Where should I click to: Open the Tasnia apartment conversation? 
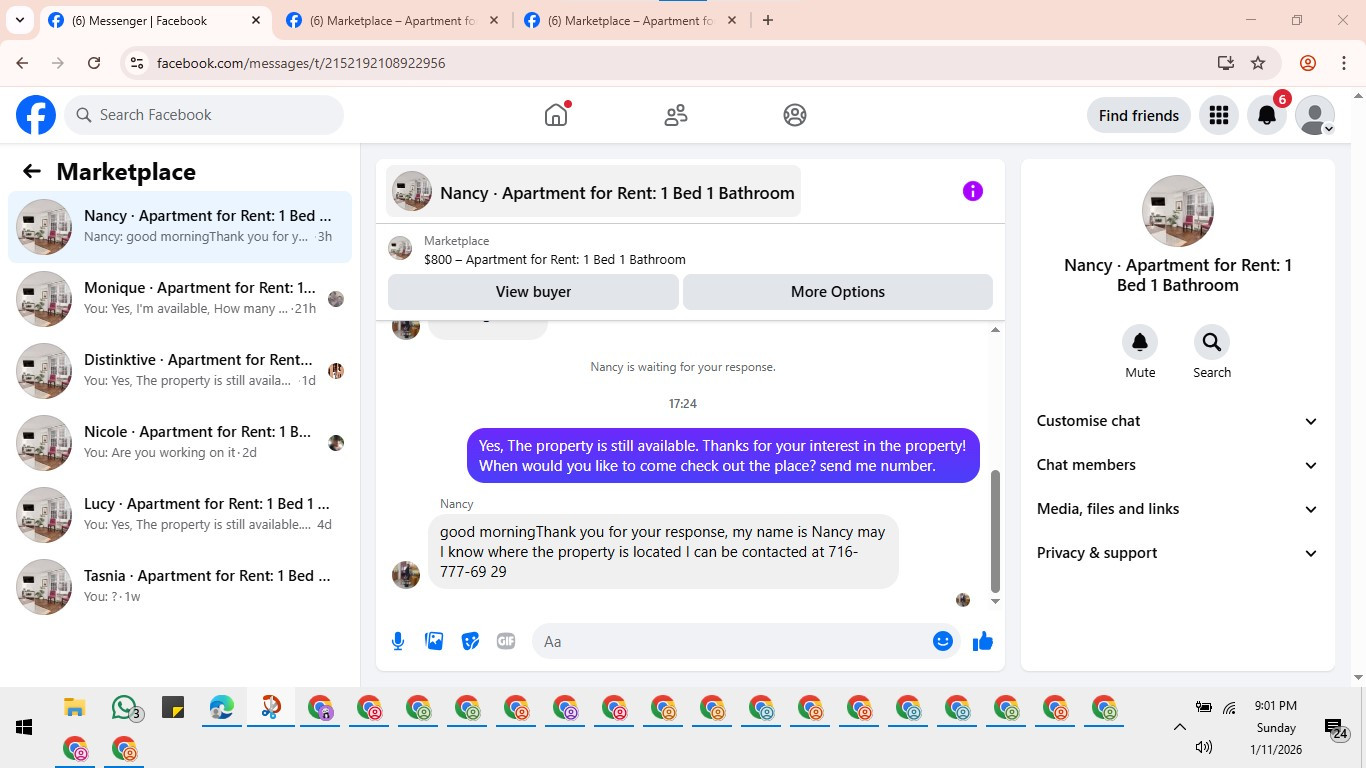[180, 587]
